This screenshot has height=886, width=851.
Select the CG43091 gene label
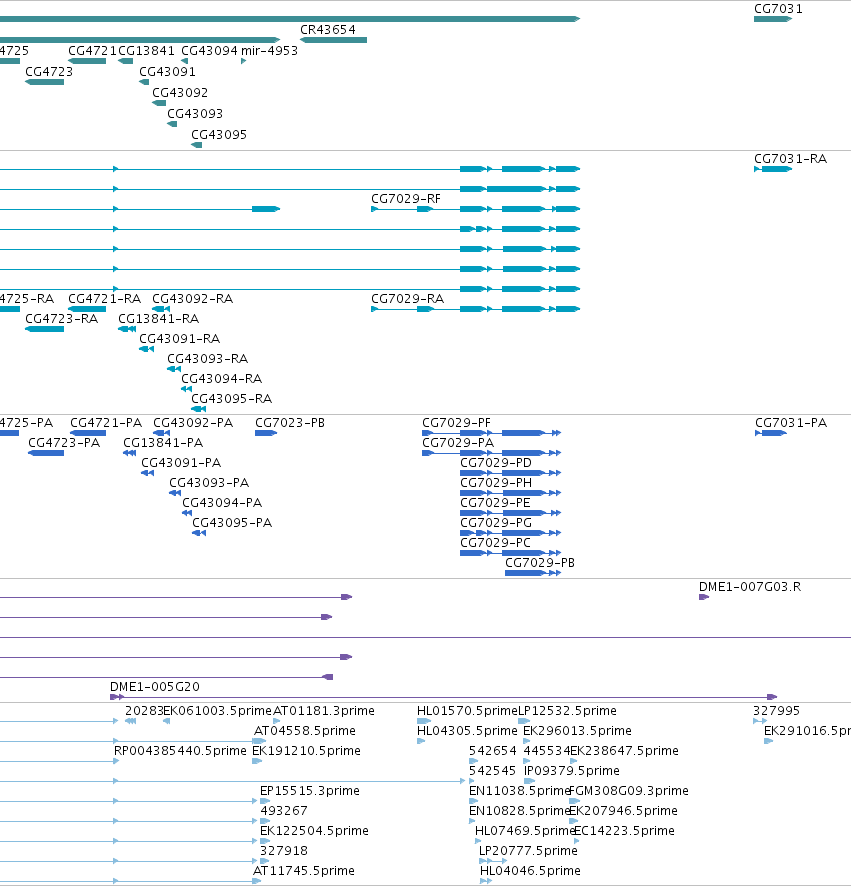(x=167, y=72)
